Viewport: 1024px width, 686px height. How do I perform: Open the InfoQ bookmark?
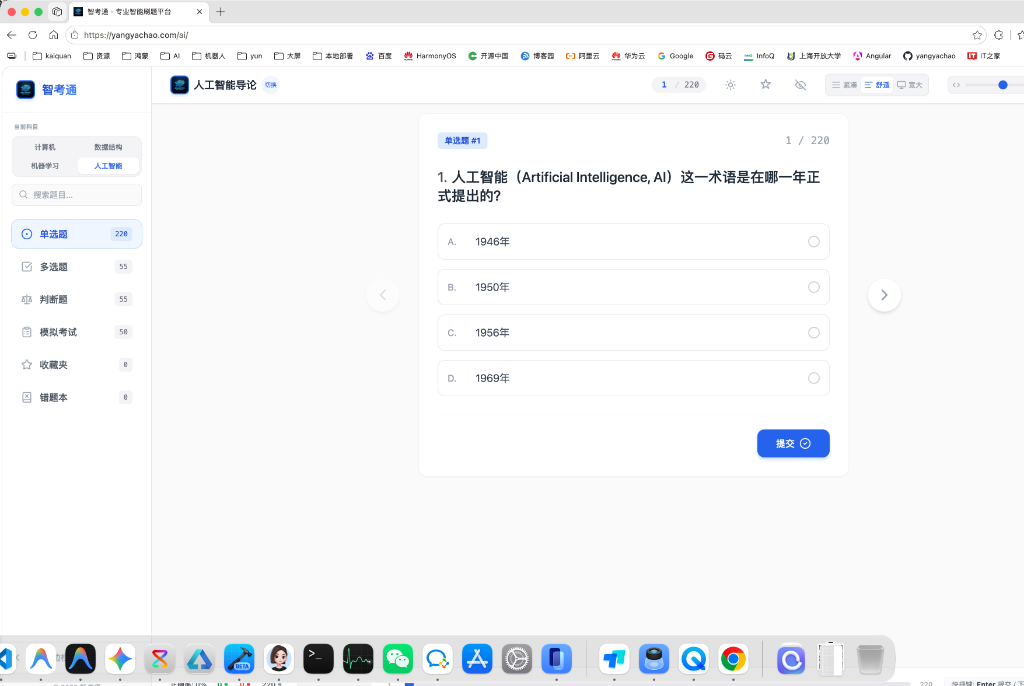tap(759, 56)
